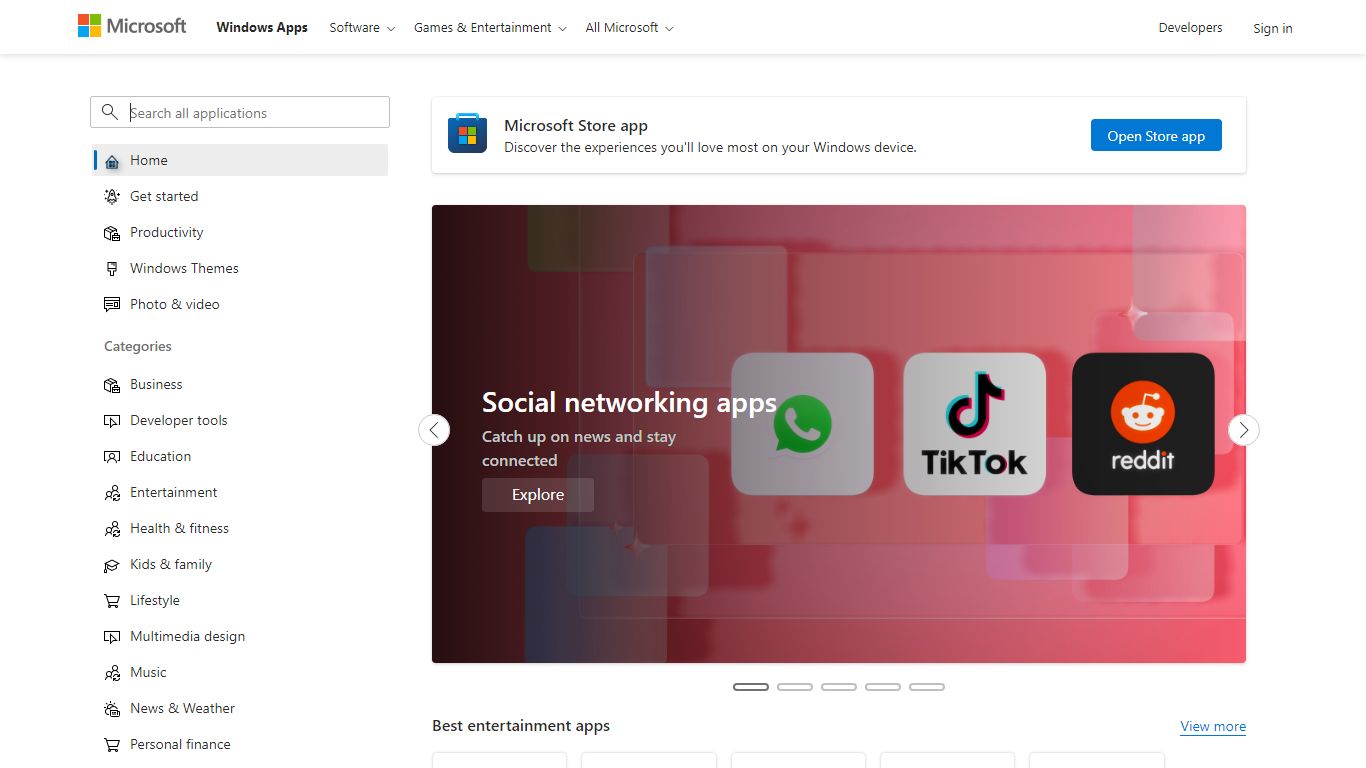Open the Windows Apps nav link

[262, 28]
